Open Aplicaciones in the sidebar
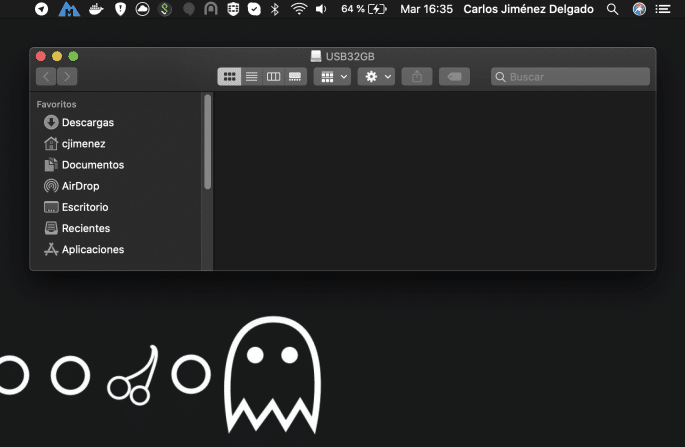 point(92,249)
